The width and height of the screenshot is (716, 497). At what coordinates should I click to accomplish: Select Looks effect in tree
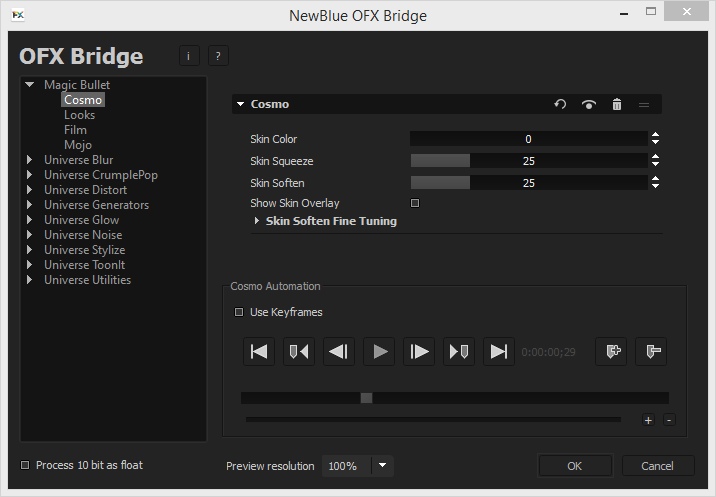[x=79, y=115]
